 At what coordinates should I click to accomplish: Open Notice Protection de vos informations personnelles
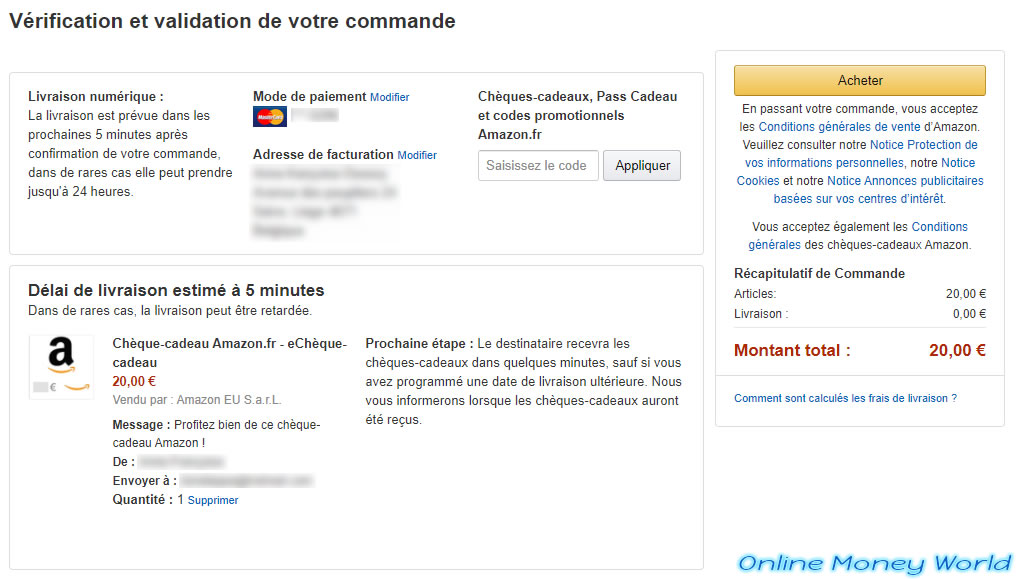[x=861, y=154]
